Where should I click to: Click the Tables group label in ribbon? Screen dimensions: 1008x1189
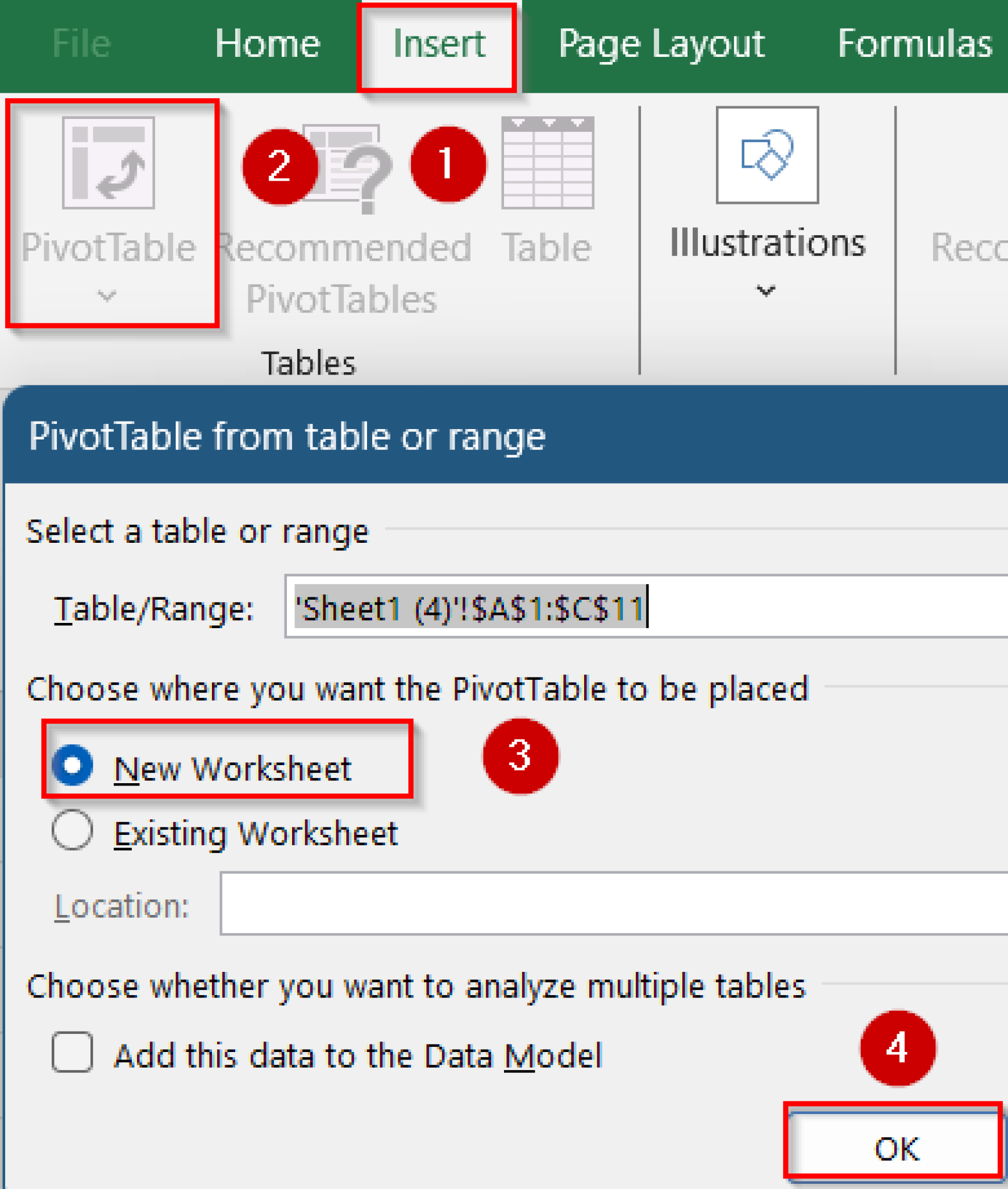pyautogui.click(x=309, y=361)
